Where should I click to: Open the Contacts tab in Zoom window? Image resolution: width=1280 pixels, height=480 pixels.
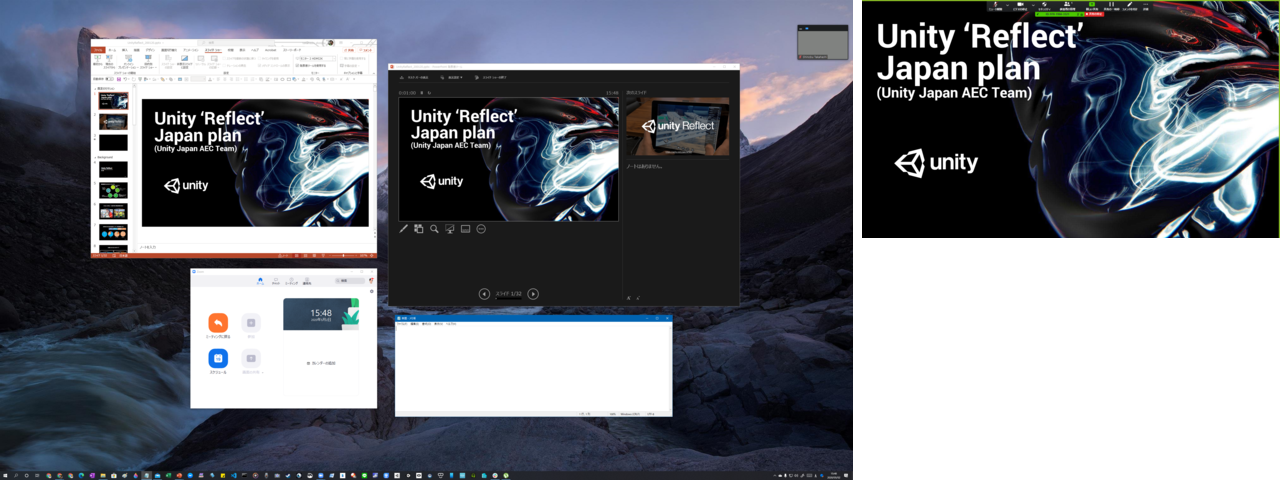click(x=307, y=281)
